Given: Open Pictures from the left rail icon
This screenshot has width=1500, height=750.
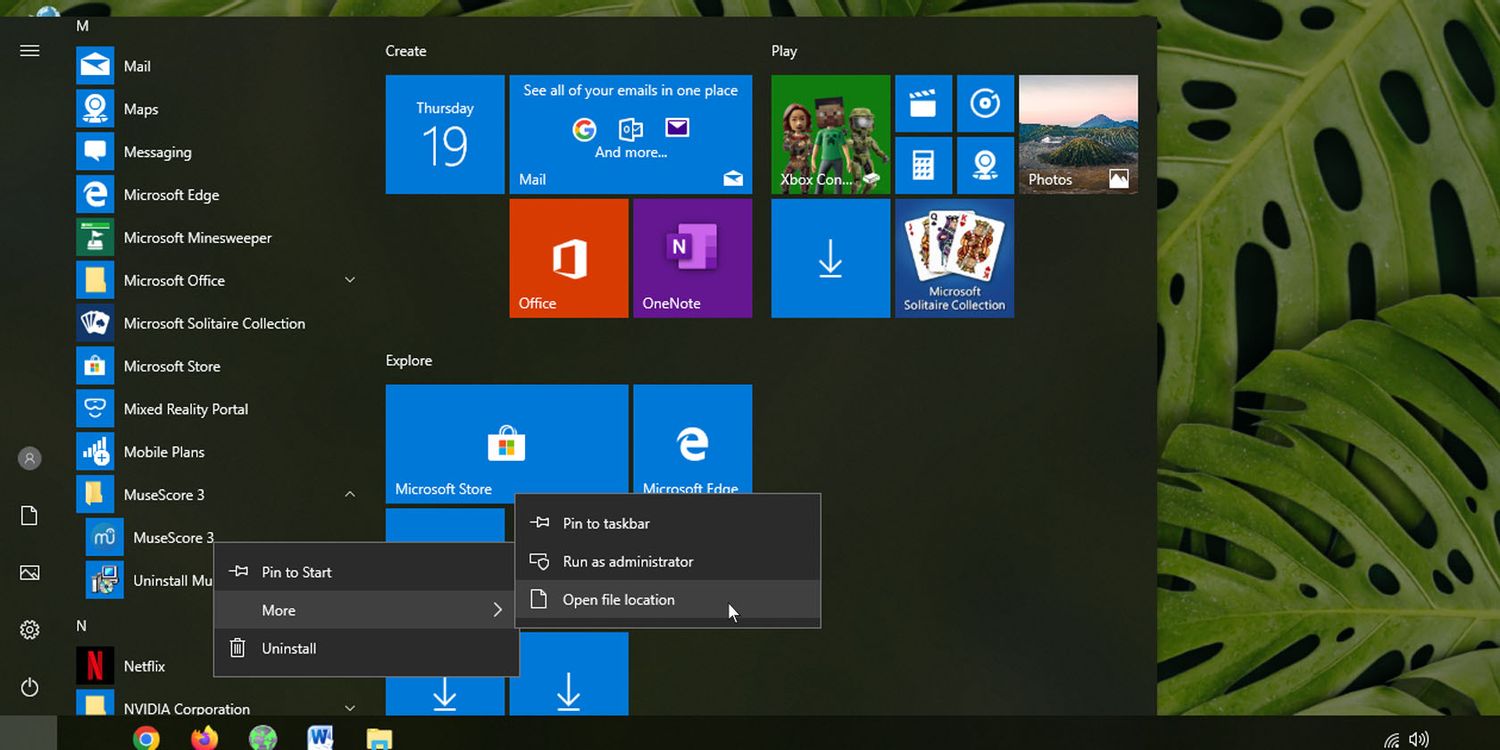Looking at the screenshot, I should click(x=30, y=573).
